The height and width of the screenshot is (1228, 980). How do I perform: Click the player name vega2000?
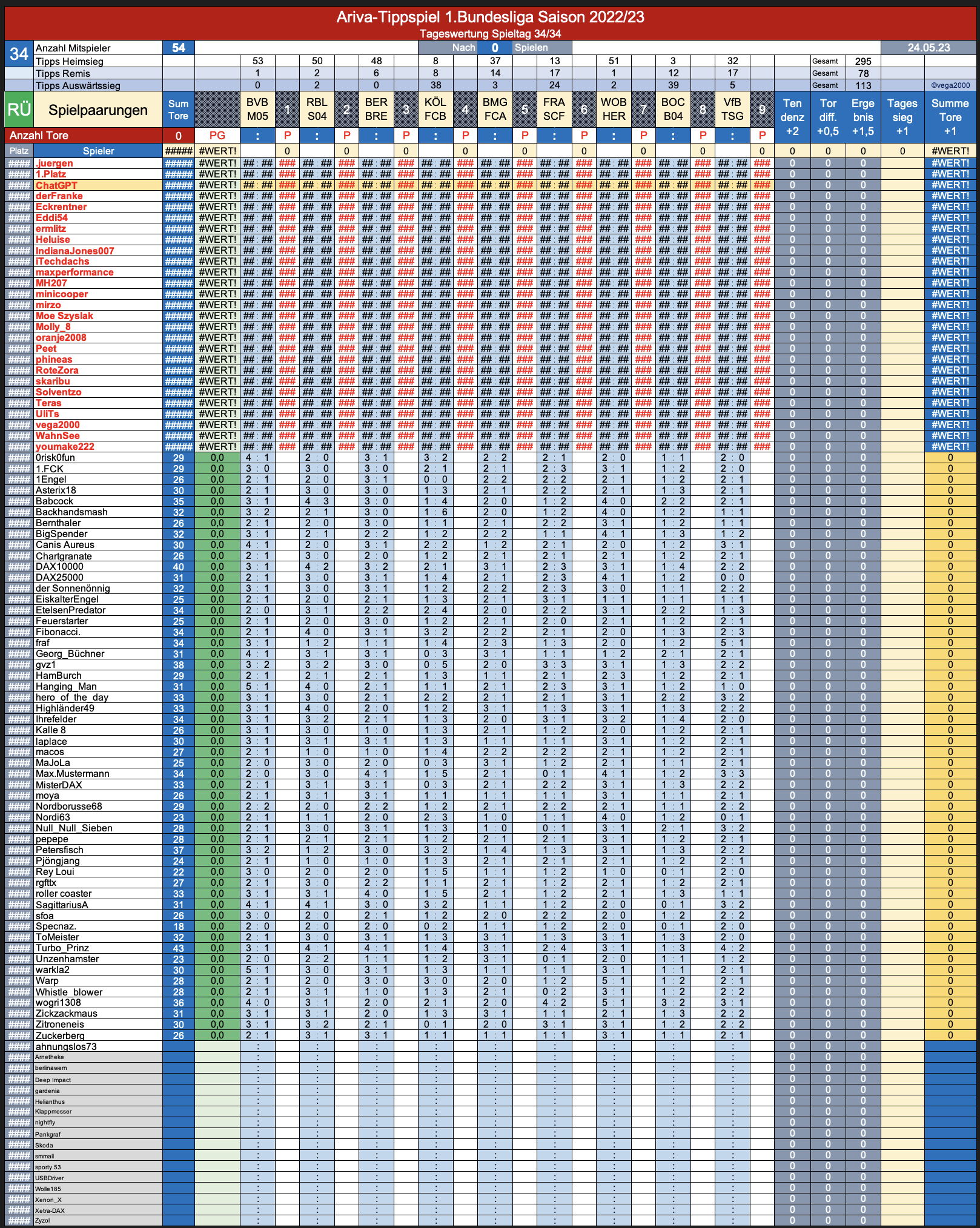pyautogui.click(x=58, y=424)
